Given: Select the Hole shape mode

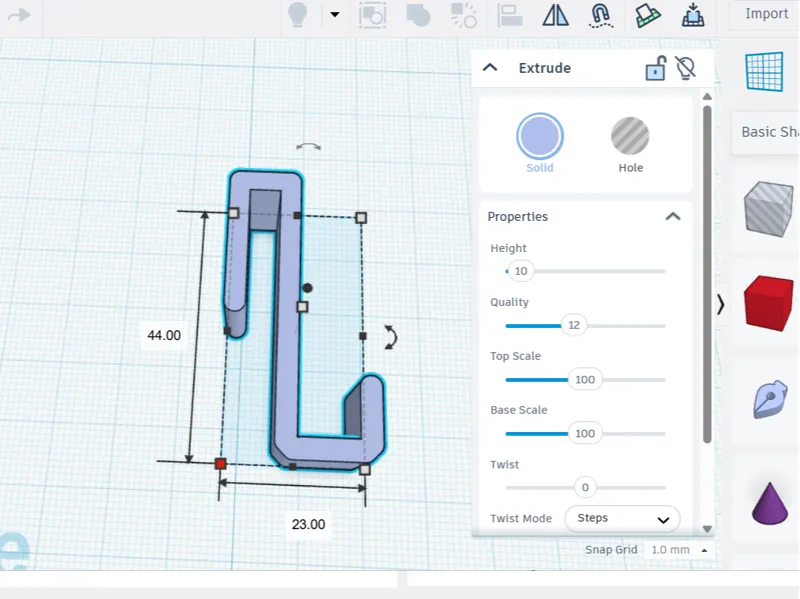Looking at the screenshot, I should click(x=630, y=145).
